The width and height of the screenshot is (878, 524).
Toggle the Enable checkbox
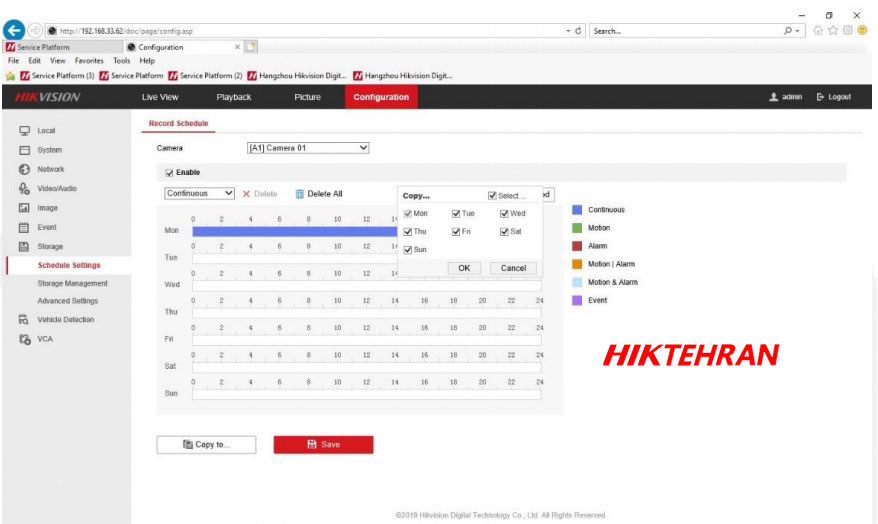pyautogui.click(x=169, y=172)
